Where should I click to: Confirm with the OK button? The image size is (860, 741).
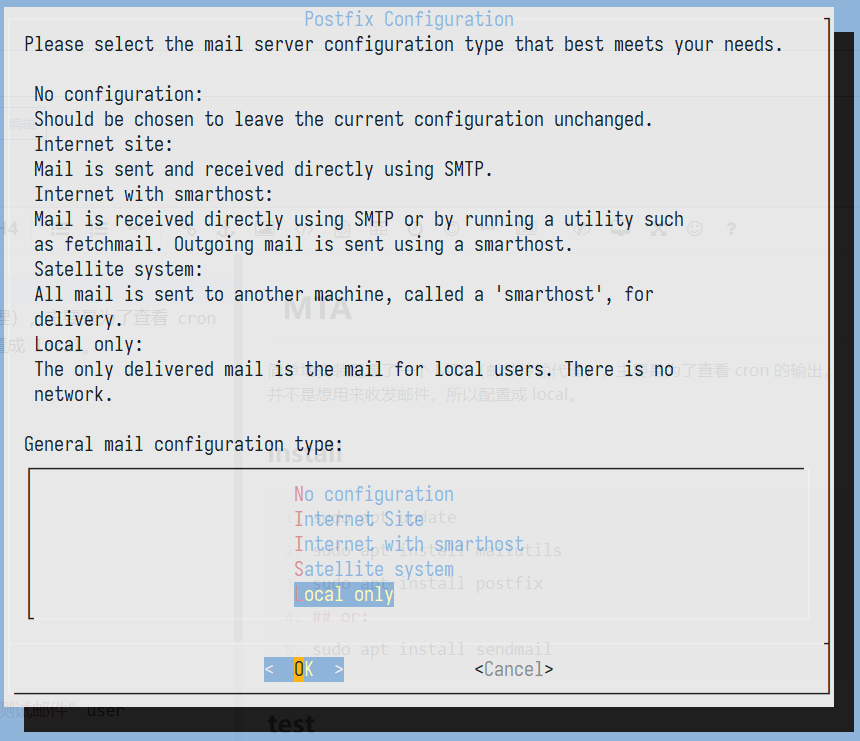tap(304, 669)
